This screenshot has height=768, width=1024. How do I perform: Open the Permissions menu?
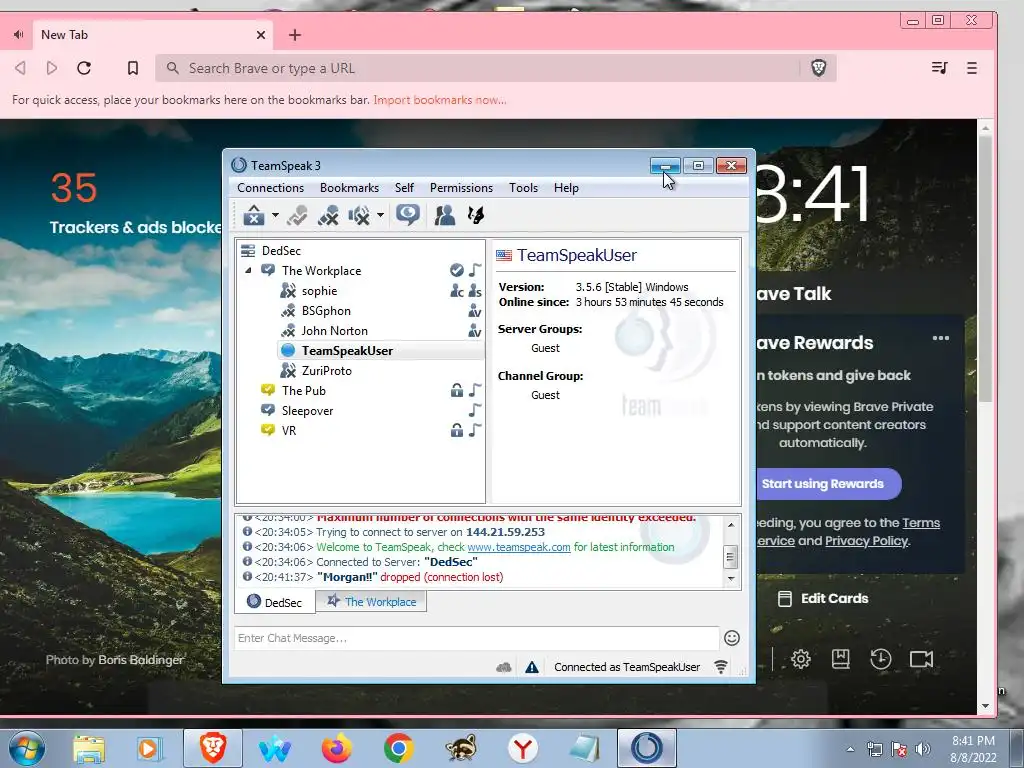tap(461, 188)
